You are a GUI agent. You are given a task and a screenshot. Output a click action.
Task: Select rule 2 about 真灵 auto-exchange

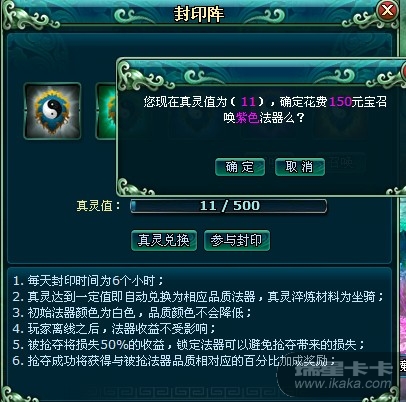pyautogui.click(x=198, y=297)
